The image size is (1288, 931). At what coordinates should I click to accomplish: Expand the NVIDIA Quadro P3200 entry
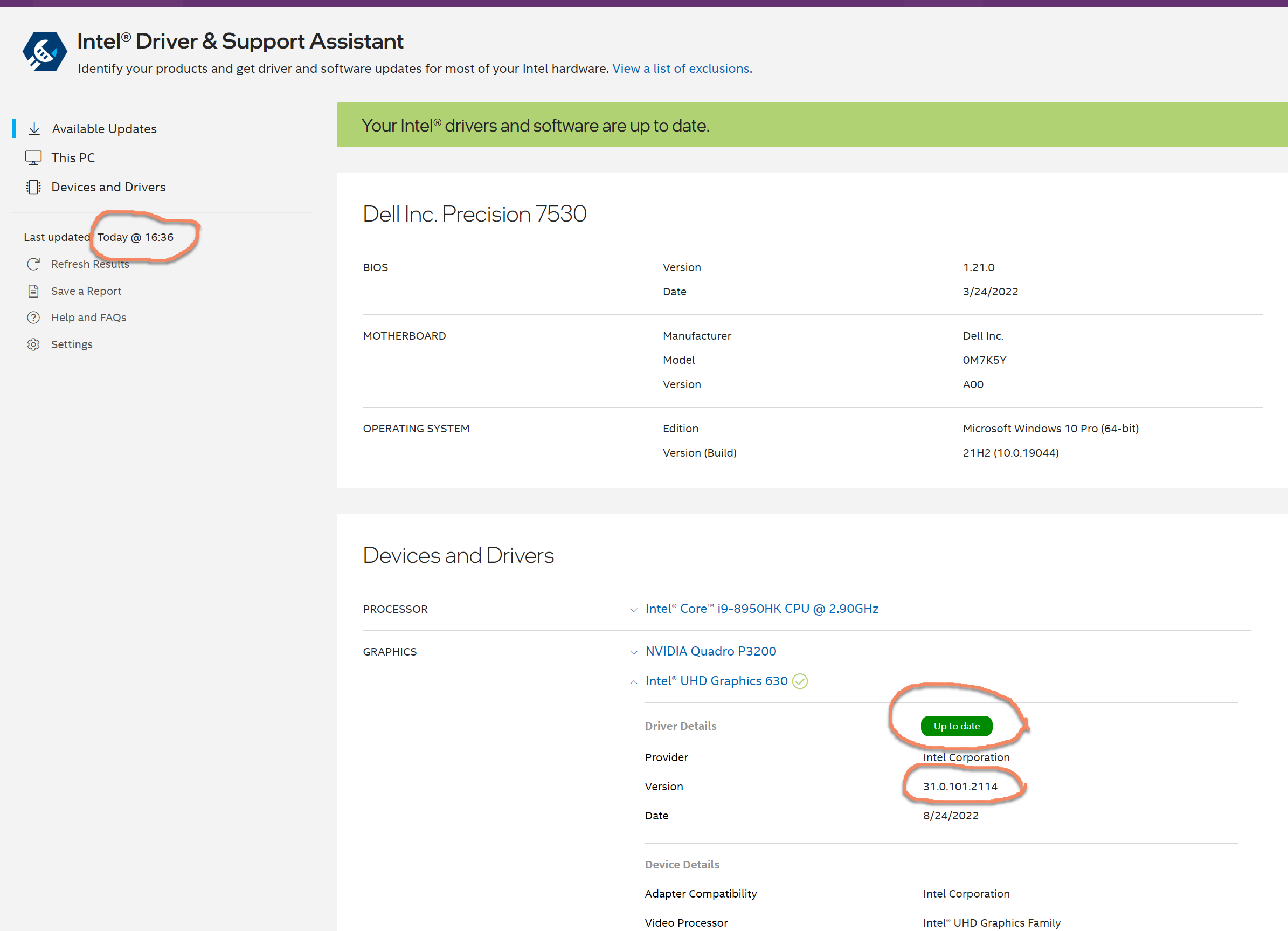point(633,652)
